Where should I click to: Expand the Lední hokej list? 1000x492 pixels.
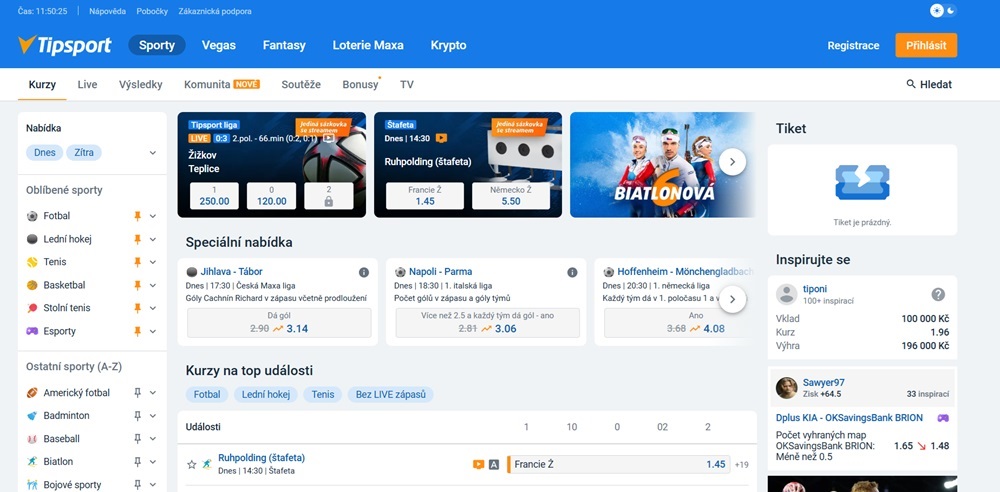pos(152,239)
